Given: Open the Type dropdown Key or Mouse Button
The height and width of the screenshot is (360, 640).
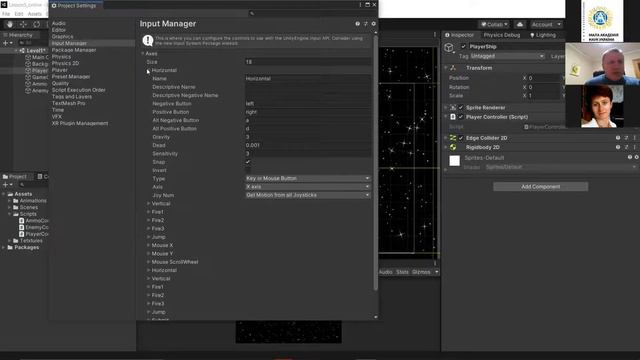Looking at the screenshot, I should click(x=308, y=178).
